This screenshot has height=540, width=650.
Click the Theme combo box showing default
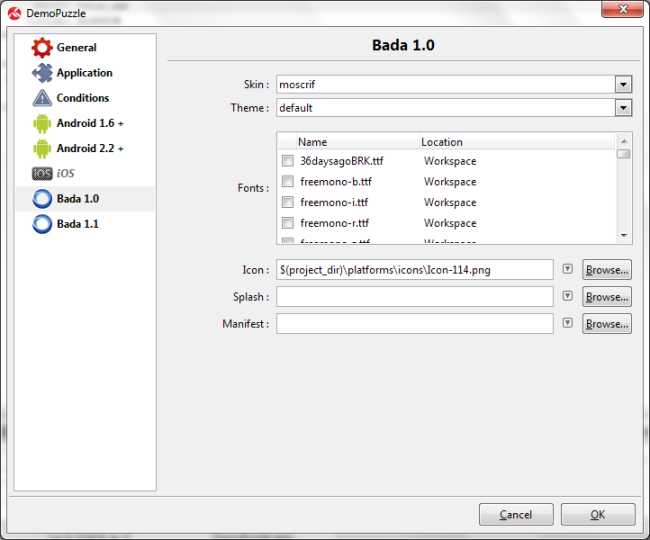coord(454,108)
